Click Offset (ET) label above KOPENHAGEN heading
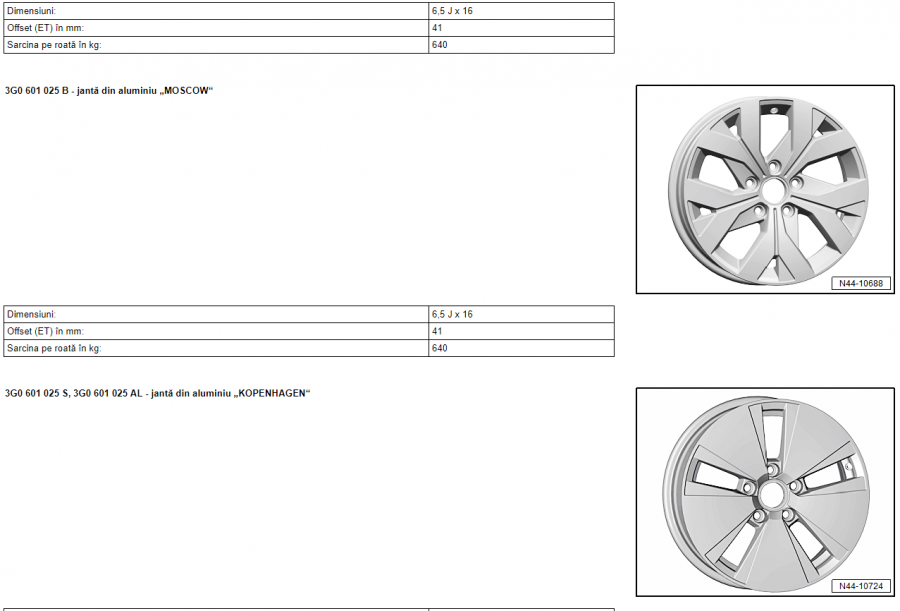Viewport: 900px width, 611px height. pos(46,331)
